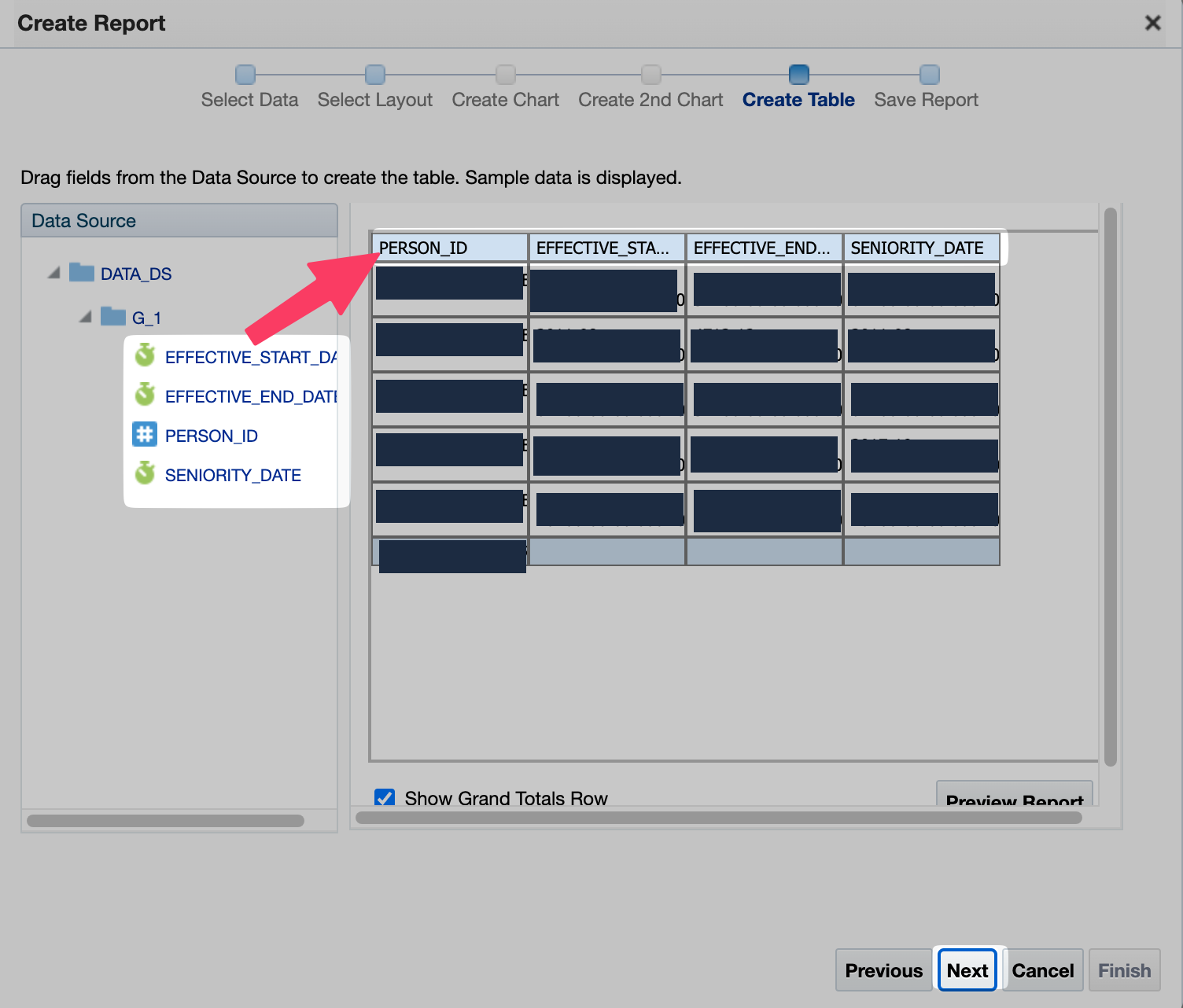
Task: Click the Create Chart step marker
Action: [506, 75]
